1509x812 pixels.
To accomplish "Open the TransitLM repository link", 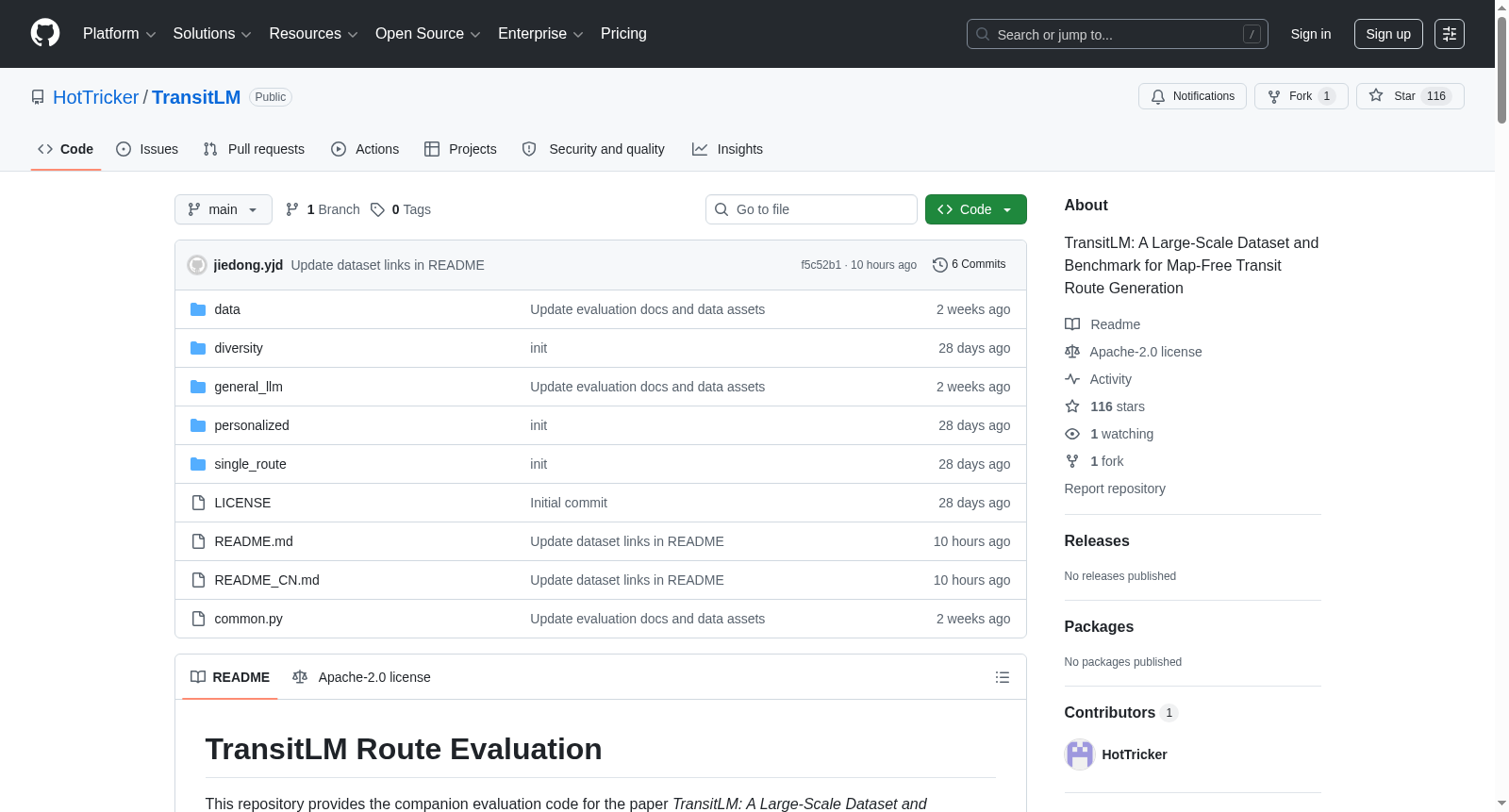I will coord(196,97).
